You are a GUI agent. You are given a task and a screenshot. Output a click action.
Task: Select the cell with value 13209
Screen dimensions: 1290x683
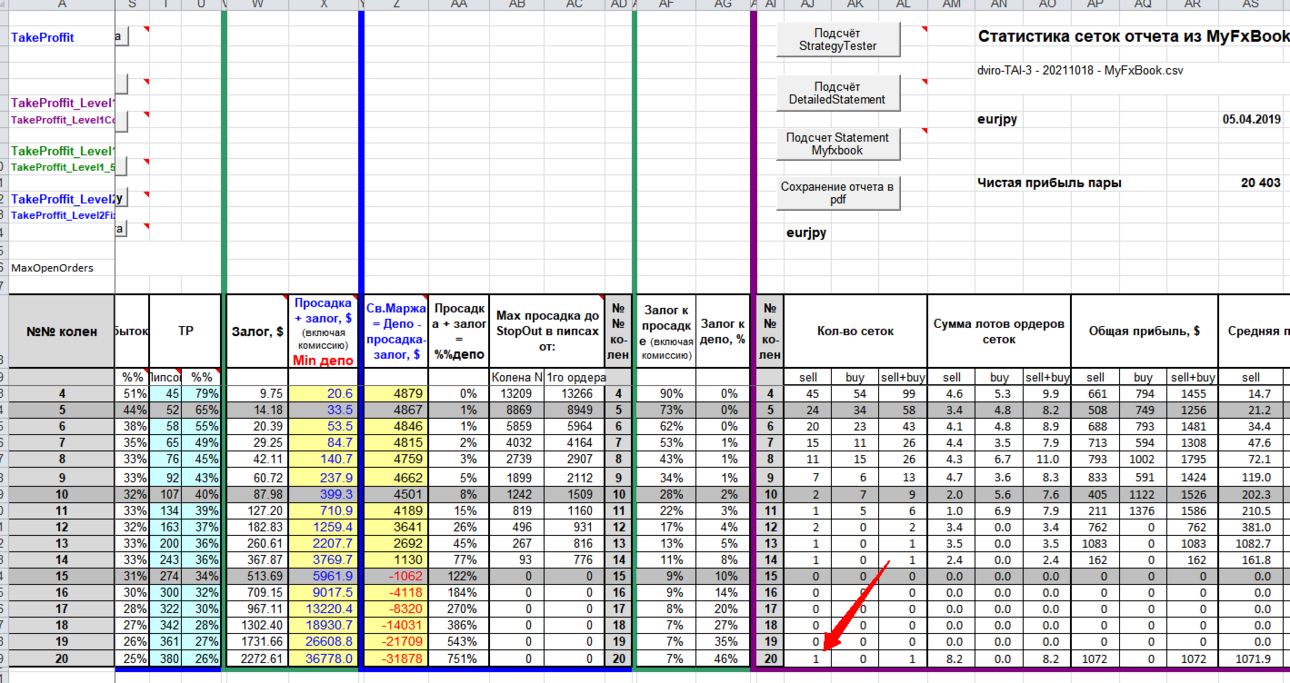pyautogui.click(x=516, y=394)
